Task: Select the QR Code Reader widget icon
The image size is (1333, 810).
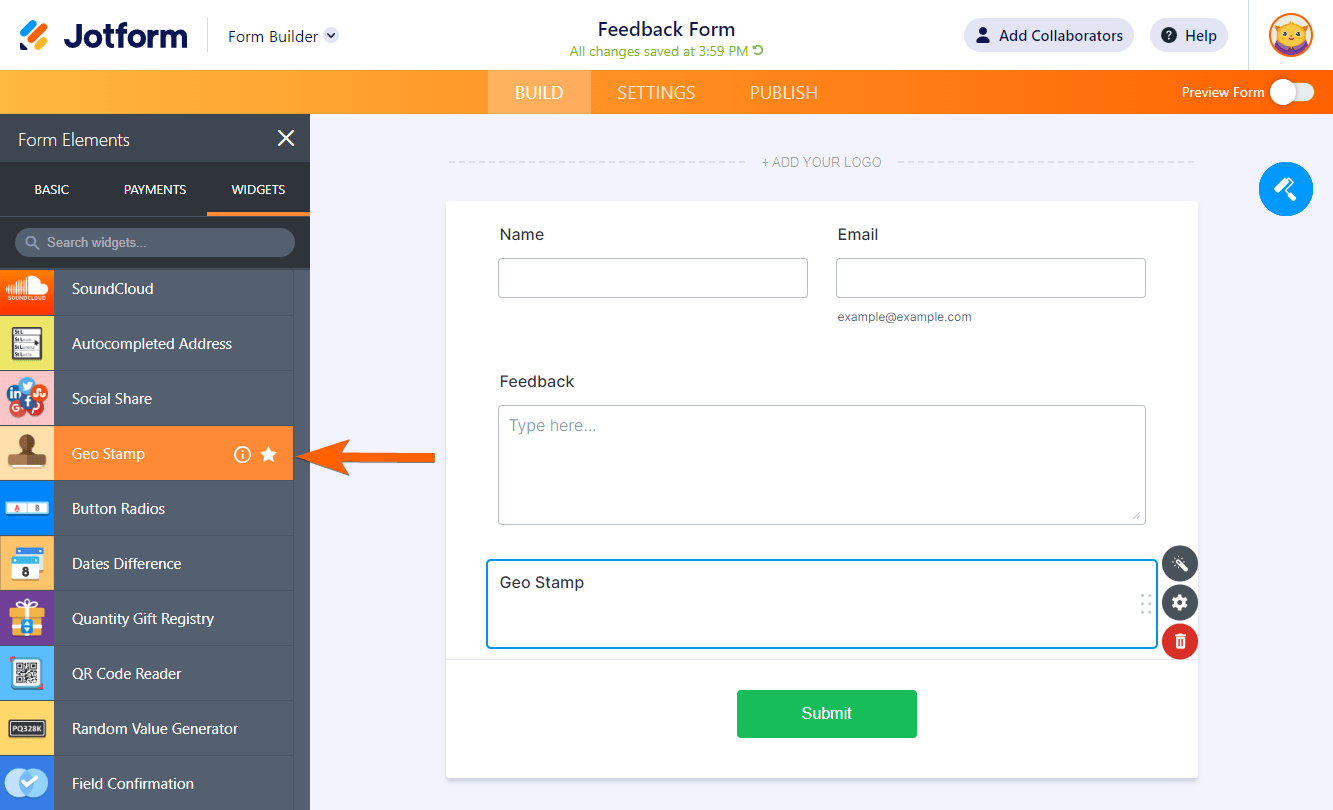Action: [x=27, y=674]
